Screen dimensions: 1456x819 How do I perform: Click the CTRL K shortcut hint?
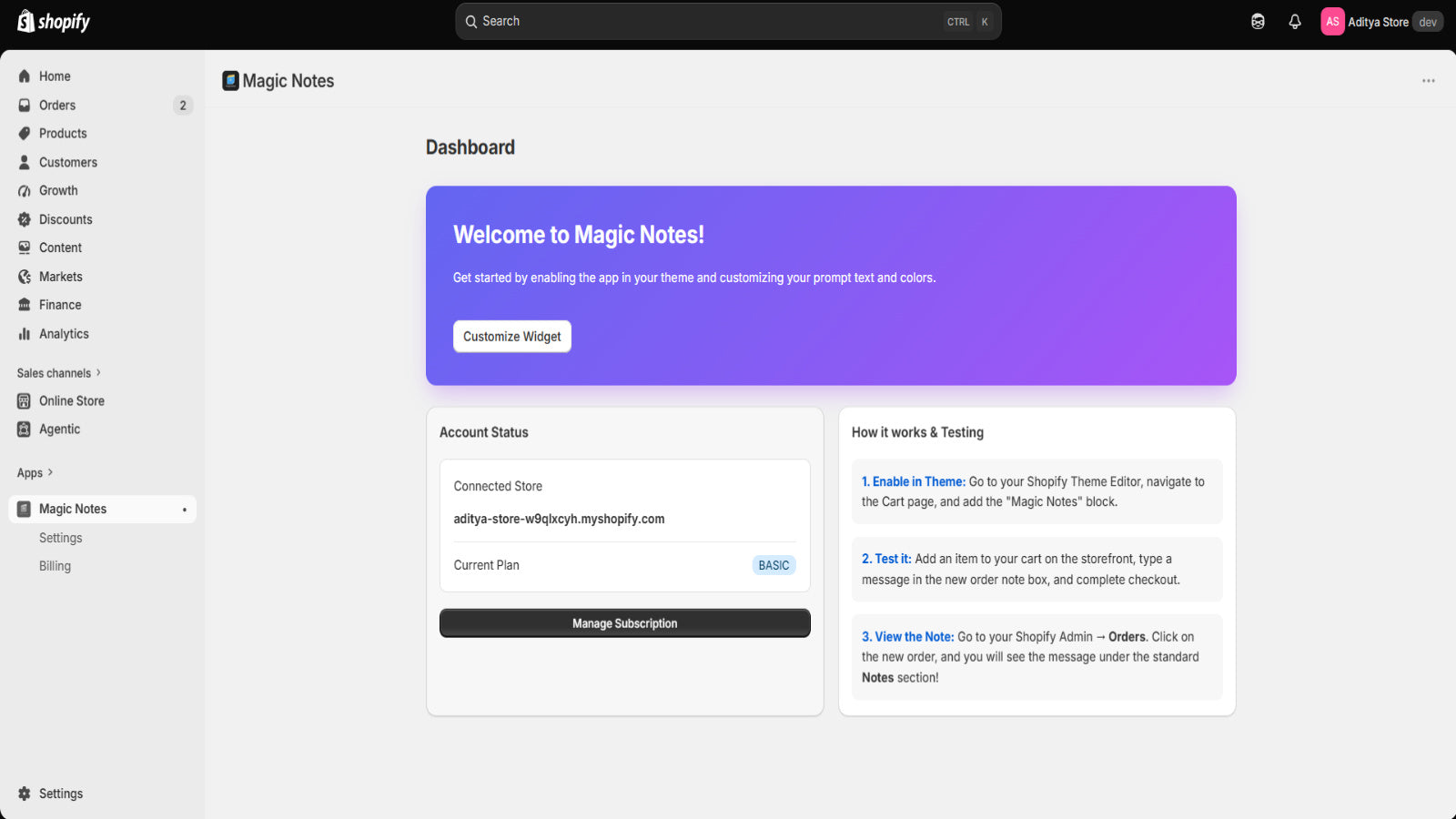[969, 22]
